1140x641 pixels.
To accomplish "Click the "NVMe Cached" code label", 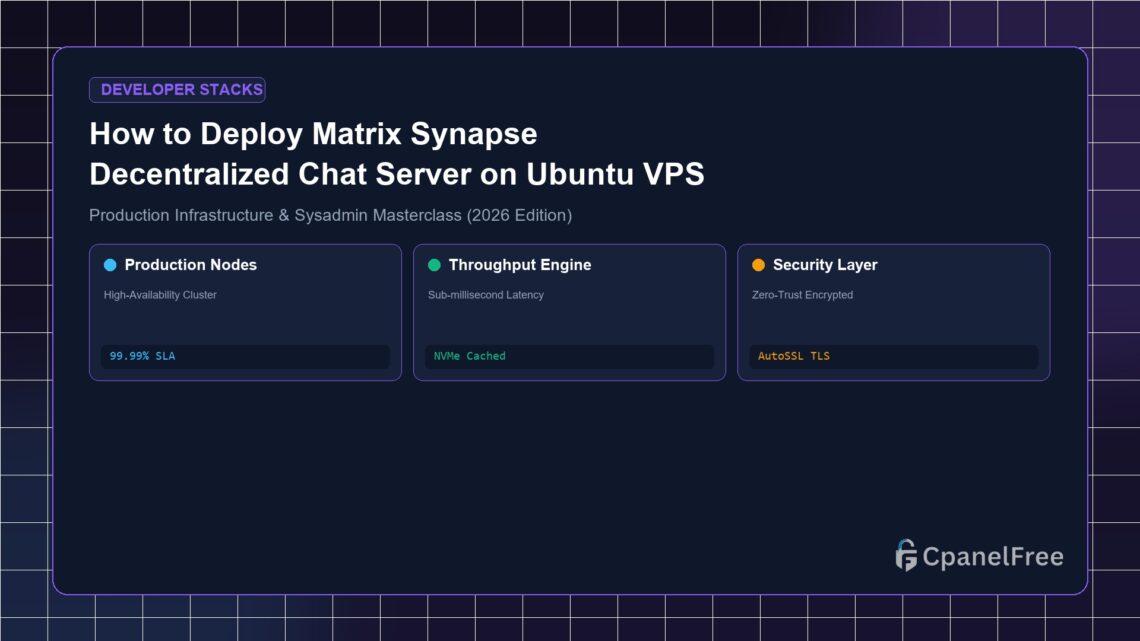I will (470, 356).
